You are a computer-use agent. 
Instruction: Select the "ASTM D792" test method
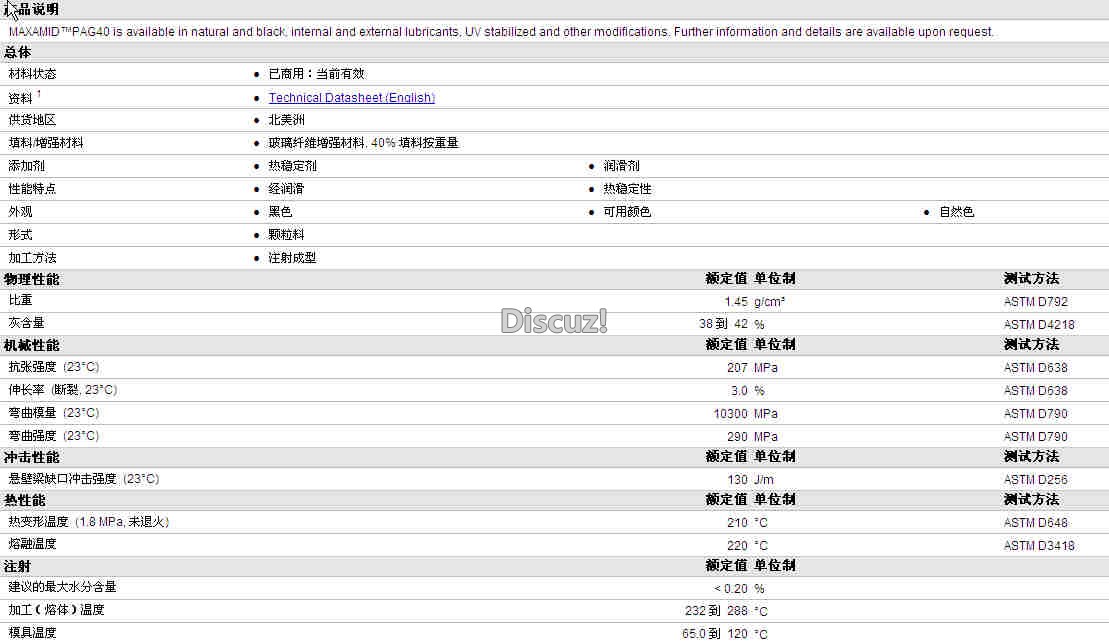1036,302
